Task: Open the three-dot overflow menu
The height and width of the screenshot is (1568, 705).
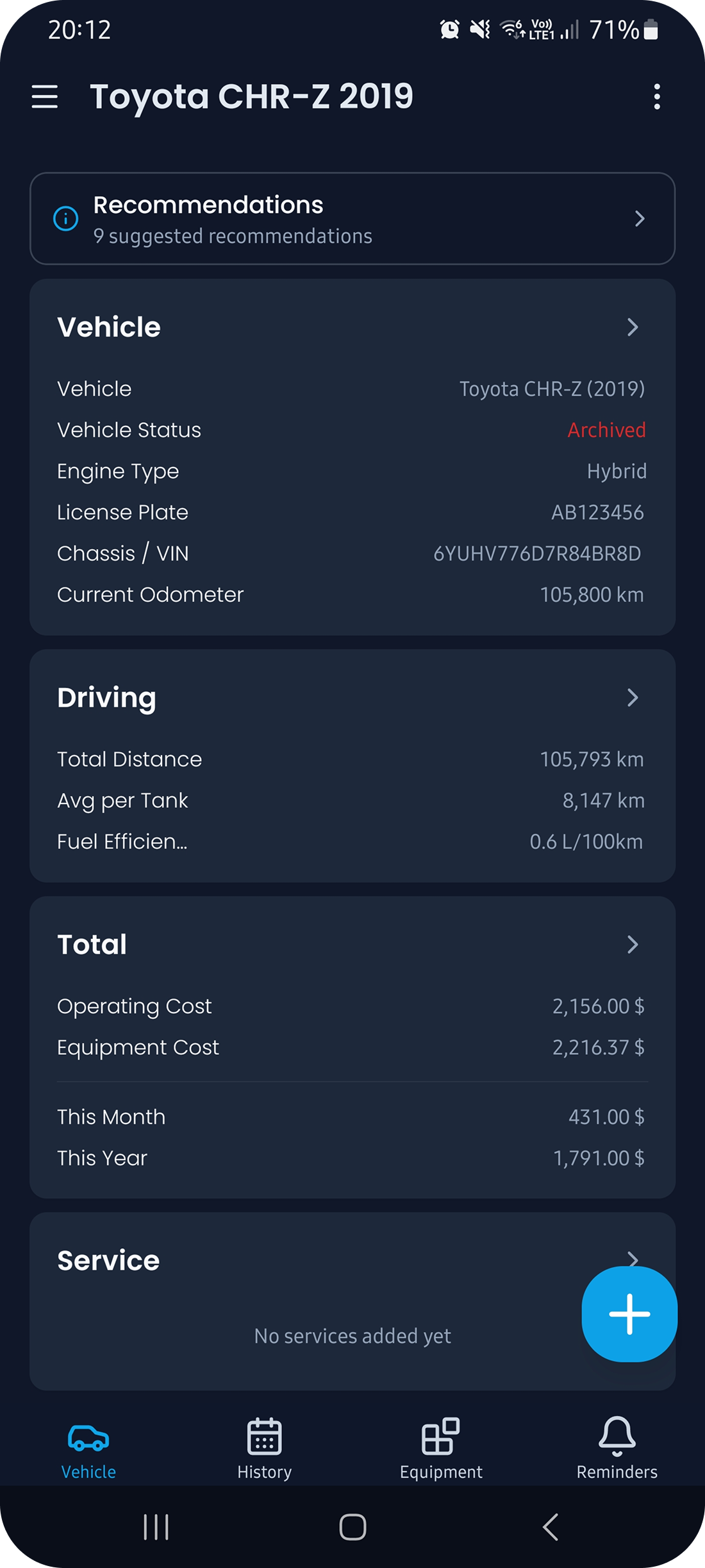Action: click(657, 97)
